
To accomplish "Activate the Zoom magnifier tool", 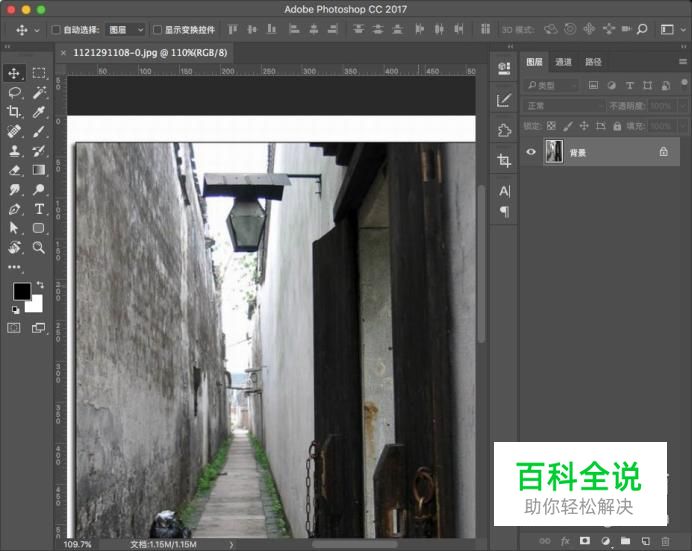I will [39, 247].
